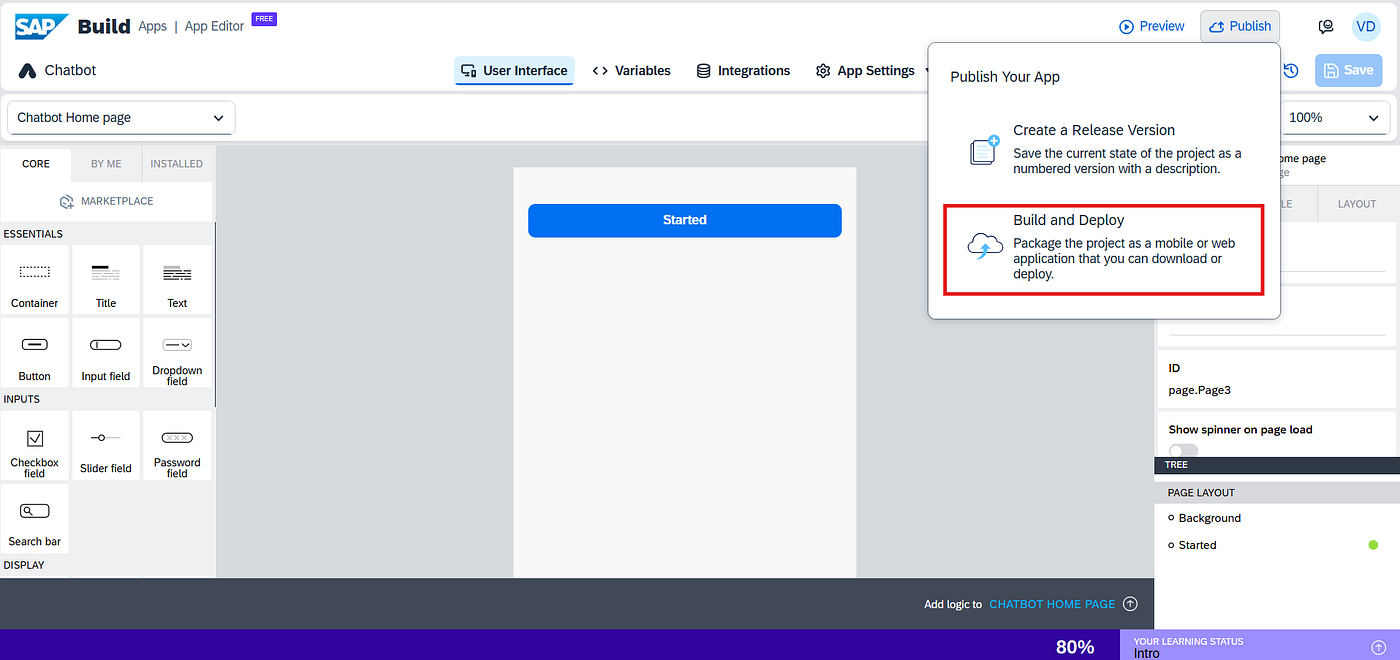Viewport: 1400px width, 660px height.
Task: Select the Button component
Action: coord(35,353)
